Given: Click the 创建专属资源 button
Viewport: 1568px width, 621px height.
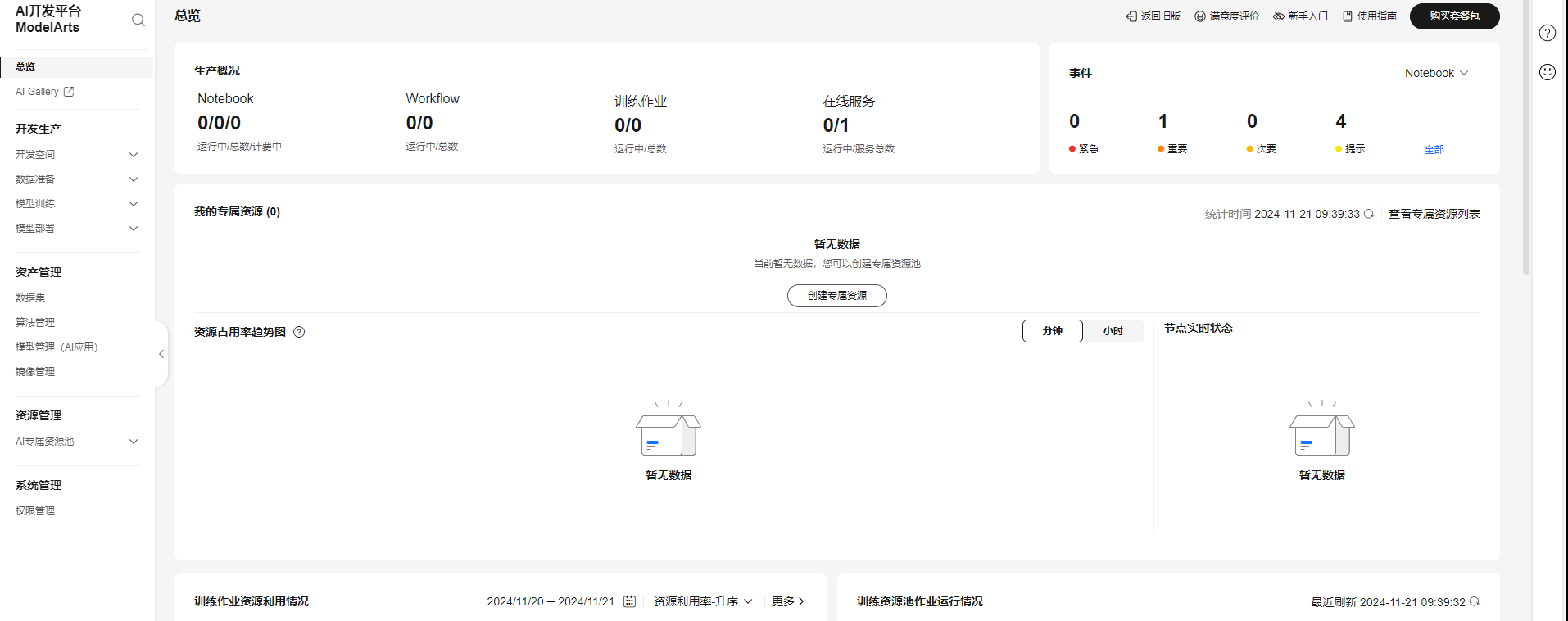Looking at the screenshot, I should (x=837, y=296).
